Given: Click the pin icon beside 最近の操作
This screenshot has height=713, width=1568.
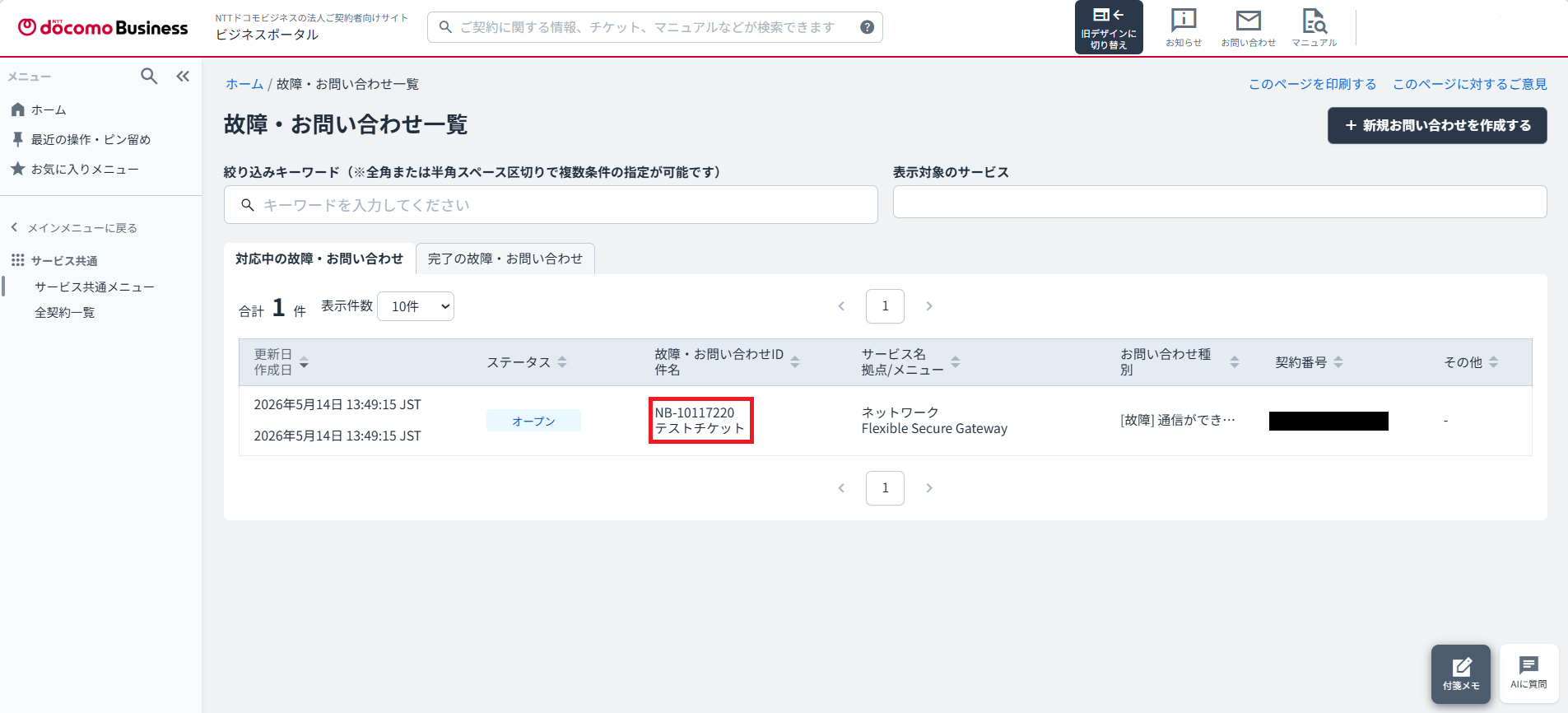Looking at the screenshot, I should (x=17, y=139).
